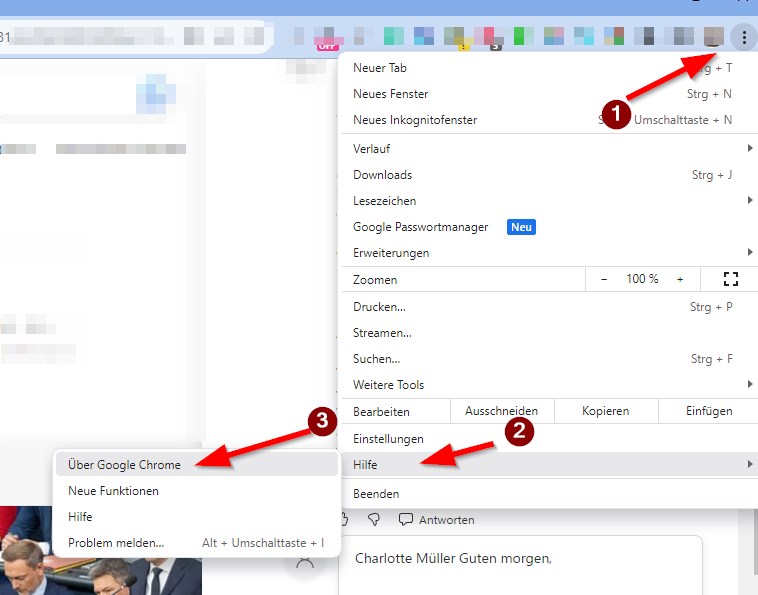Increase zoom with the plus button

(680, 279)
